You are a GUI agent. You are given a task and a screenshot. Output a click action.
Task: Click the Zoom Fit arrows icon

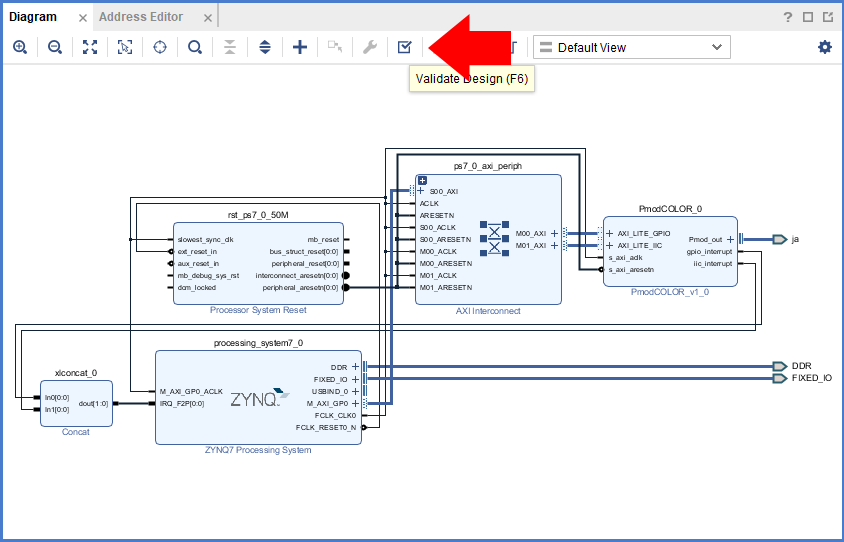[x=90, y=47]
